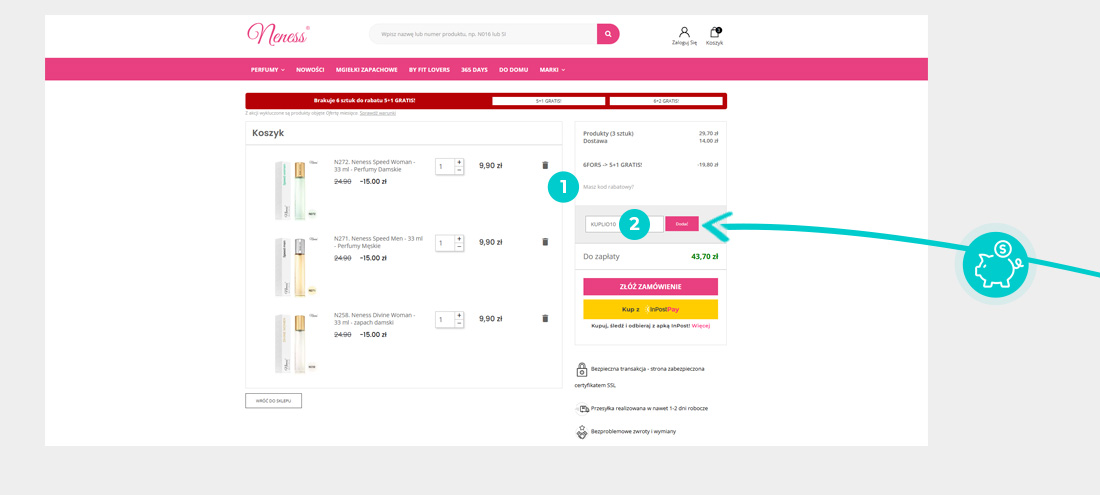The height and width of the screenshot is (495, 1100).
Task: Delete N272 Neness Speed Woman from cart
Action: 545,165
